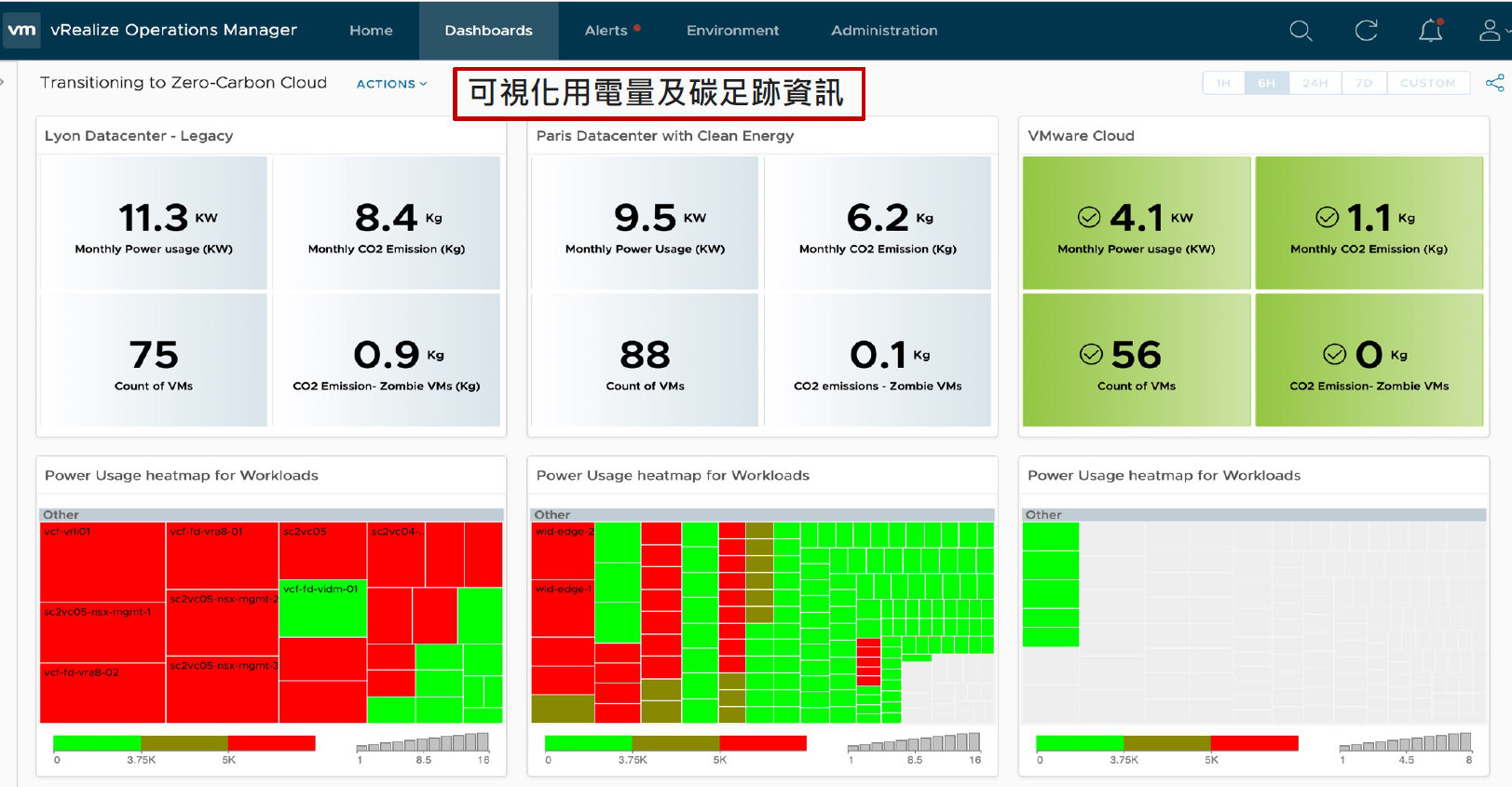The height and width of the screenshot is (787, 1512).
Task: Click Paris 0.1 Kg zombie VMs tile
Action: pos(878,360)
